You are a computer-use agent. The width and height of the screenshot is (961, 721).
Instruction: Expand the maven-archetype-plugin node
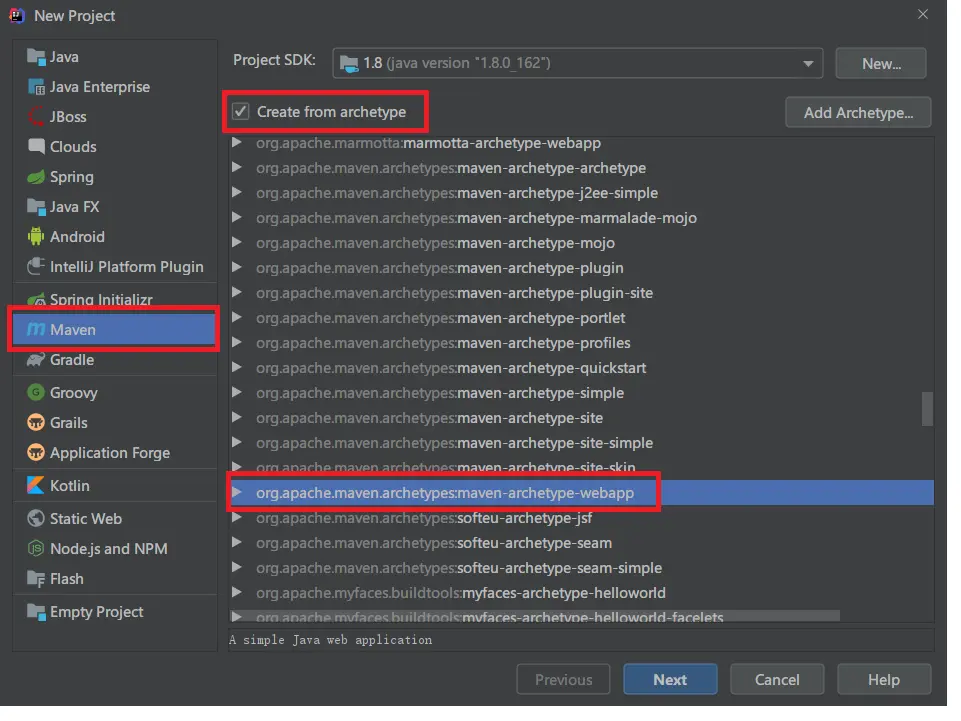pyautogui.click(x=237, y=269)
